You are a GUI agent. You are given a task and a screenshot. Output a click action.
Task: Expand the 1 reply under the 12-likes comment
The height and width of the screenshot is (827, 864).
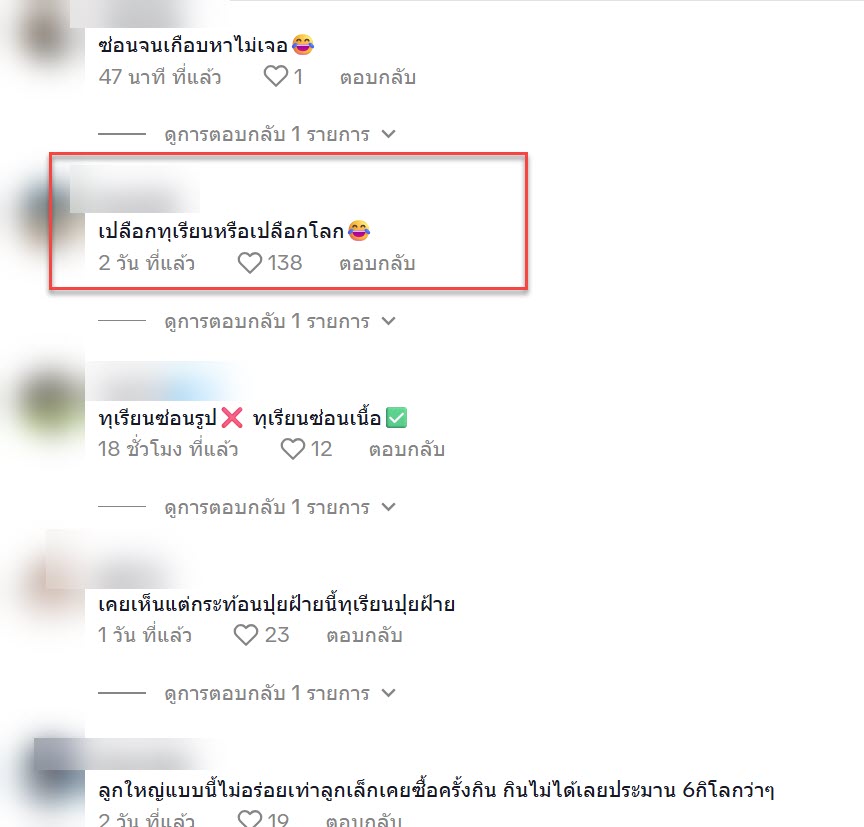(280, 507)
